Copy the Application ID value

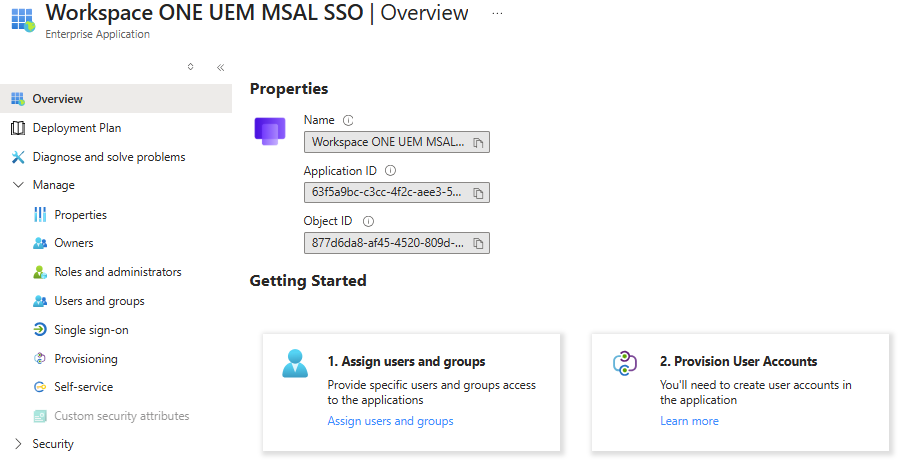click(x=478, y=193)
